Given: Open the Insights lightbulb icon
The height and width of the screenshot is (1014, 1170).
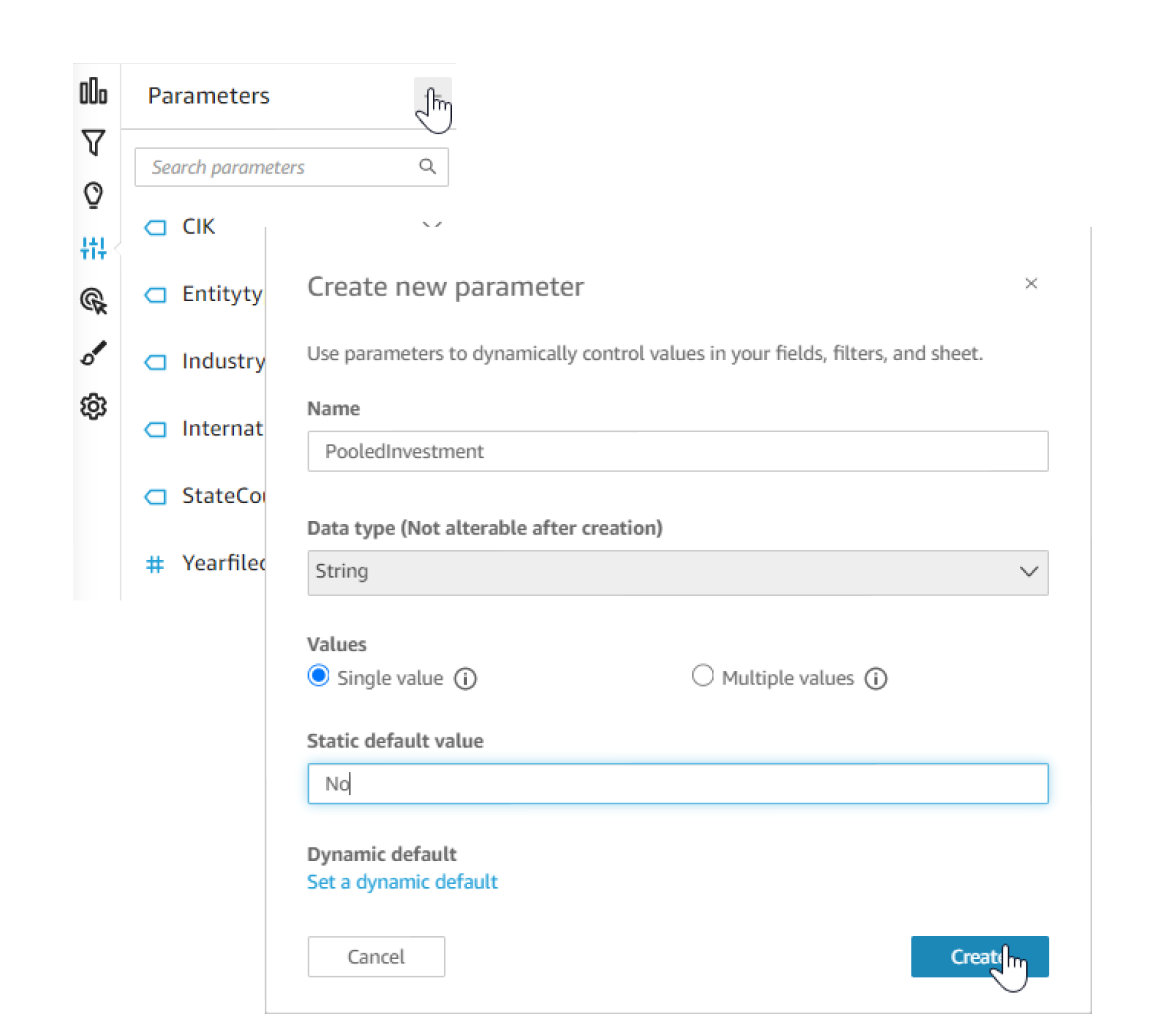Looking at the screenshot, I should [93, 195].
